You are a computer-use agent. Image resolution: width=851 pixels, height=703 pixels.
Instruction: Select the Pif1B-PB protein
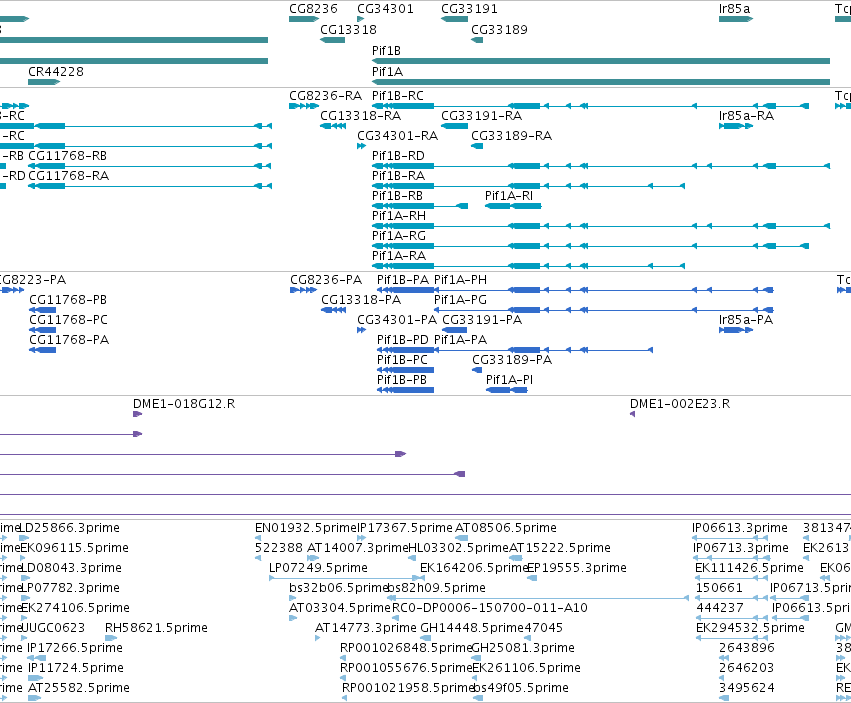click(x=405, y=390)
